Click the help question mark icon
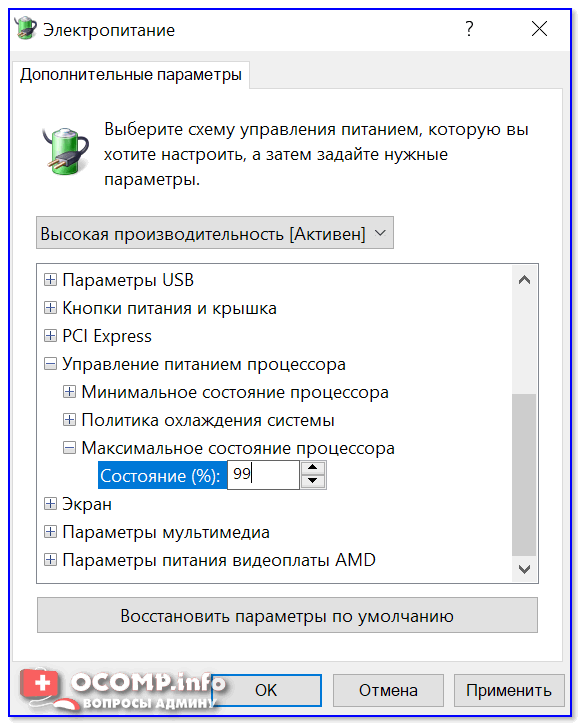 click(469, 29)
